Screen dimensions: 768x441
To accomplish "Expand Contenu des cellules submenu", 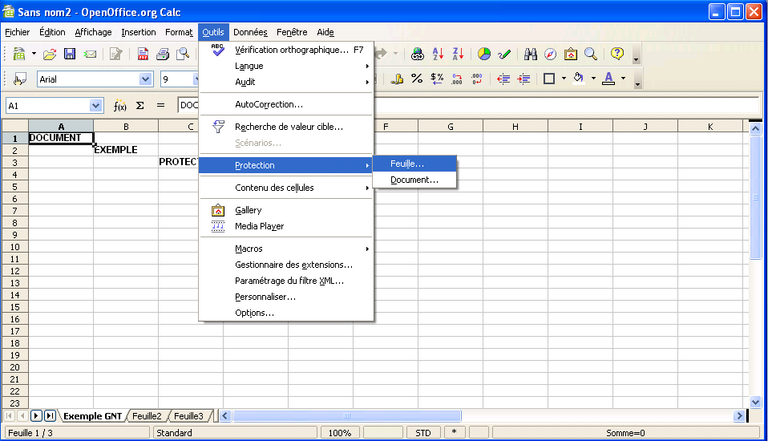I will tap(286, 188).
